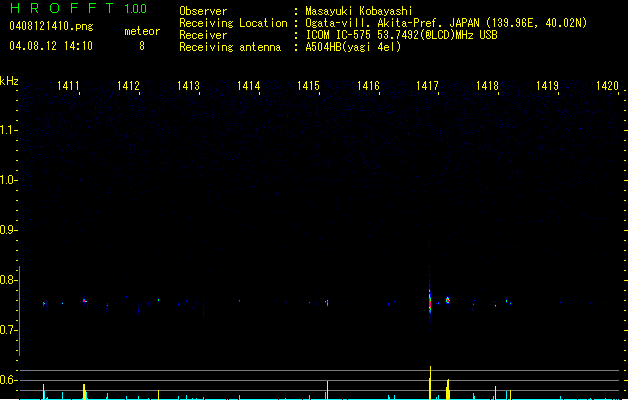Screen dimensions: 629x400
Task: Click the 0.7 kHz frequency label
Action: pyautogui.click(x=8, y=330)
